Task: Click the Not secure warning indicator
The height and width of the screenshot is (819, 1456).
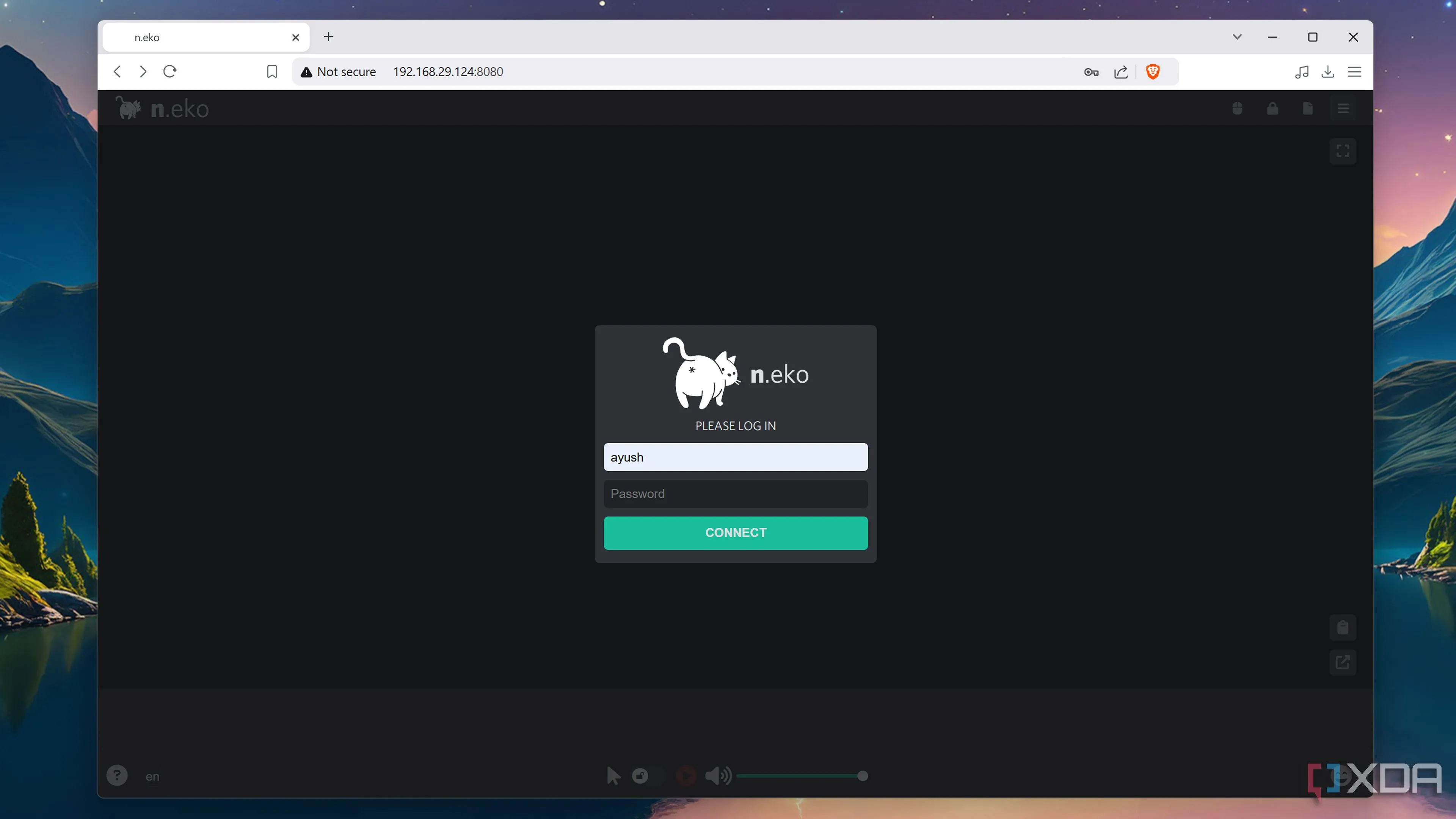Action: pos(338,72)
